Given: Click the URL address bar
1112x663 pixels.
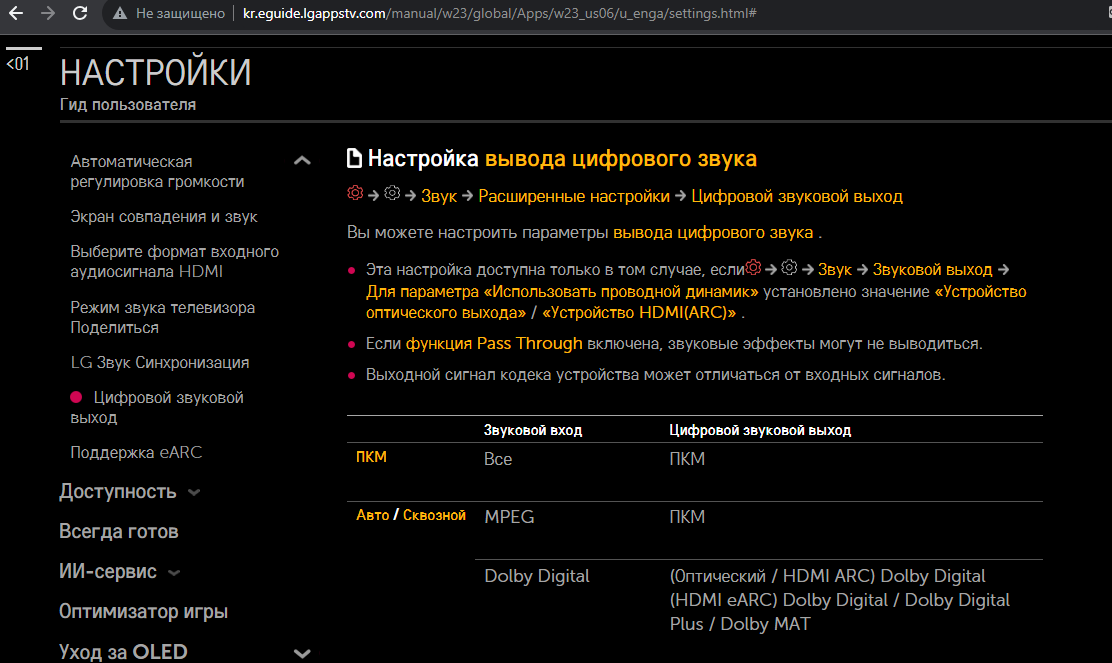Looking at the screenshot, I should point(500,14).
